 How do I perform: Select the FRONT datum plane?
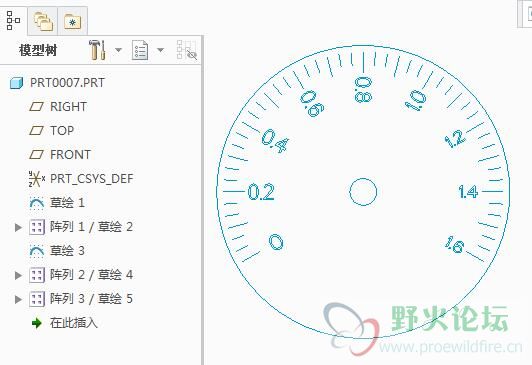tap(70, 155)
